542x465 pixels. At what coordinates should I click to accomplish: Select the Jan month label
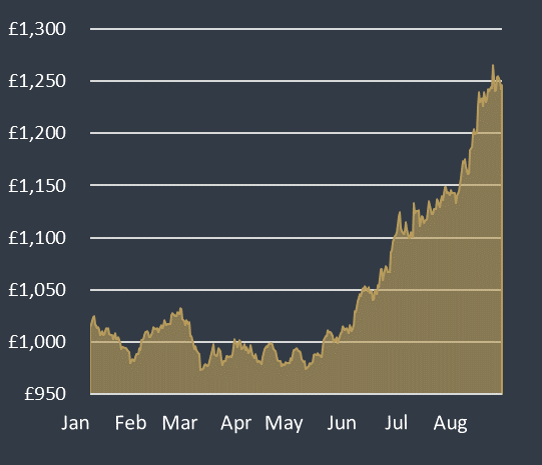[75, 423]
